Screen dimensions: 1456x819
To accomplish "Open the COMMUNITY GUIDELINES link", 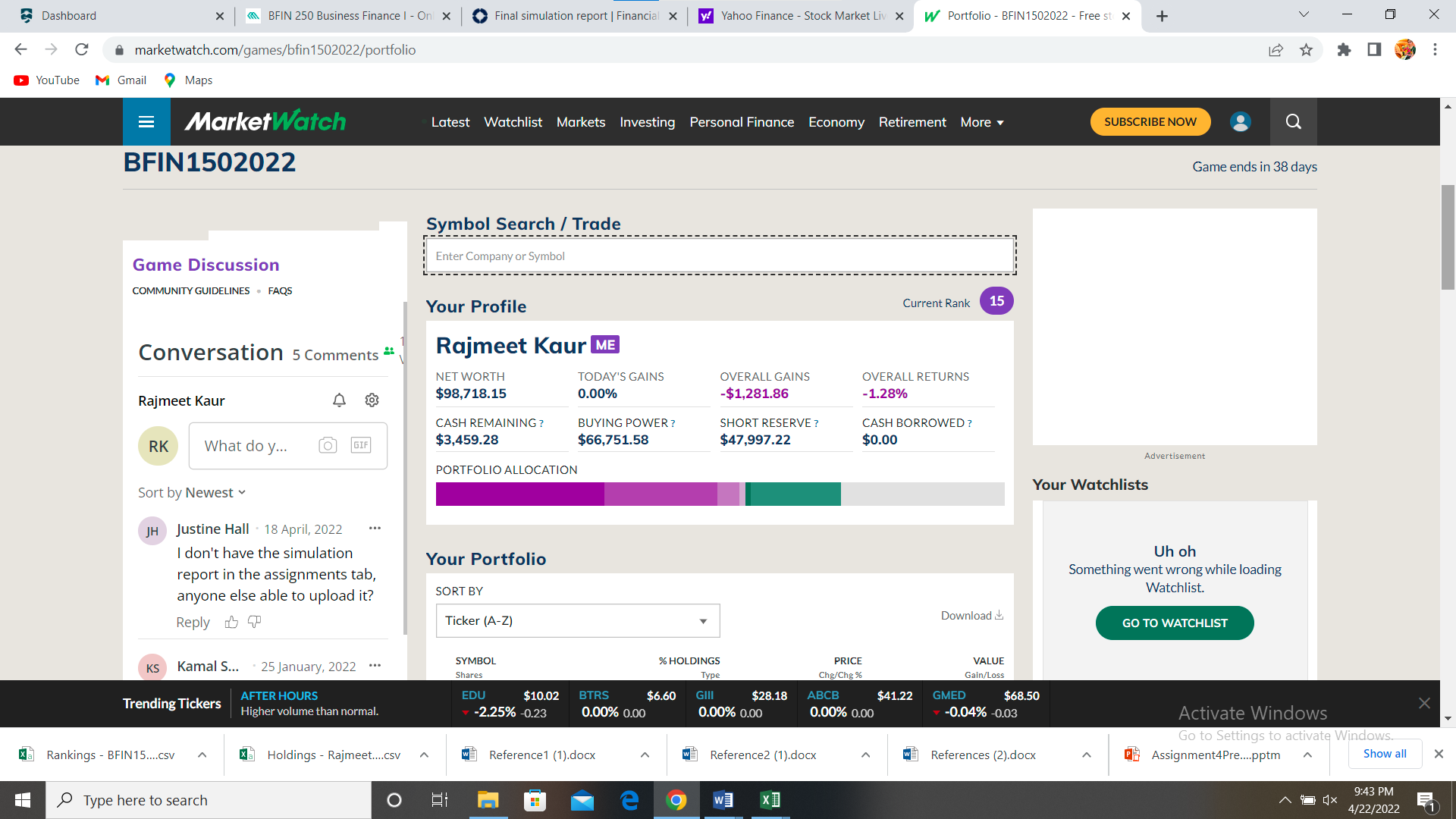I will (x=191, y=291).
